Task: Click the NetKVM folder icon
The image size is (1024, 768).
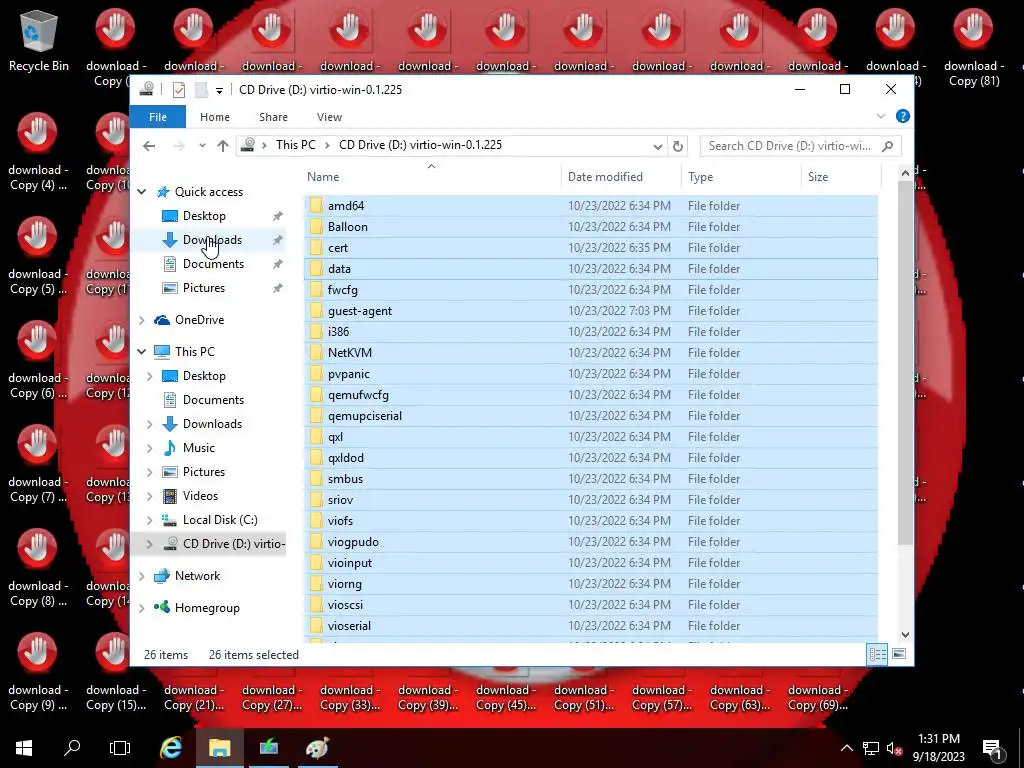Action: (x=316, y=353)
